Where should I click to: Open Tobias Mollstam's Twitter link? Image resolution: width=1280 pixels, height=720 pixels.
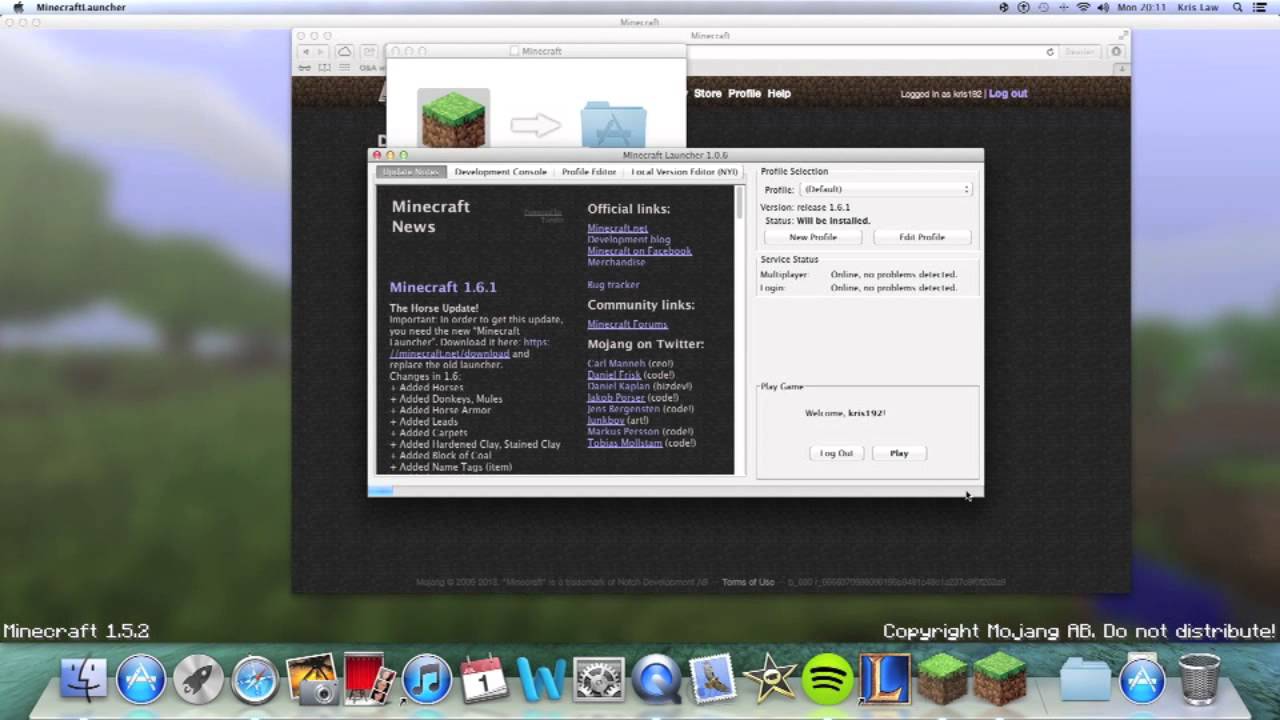(x=625, y=443)
